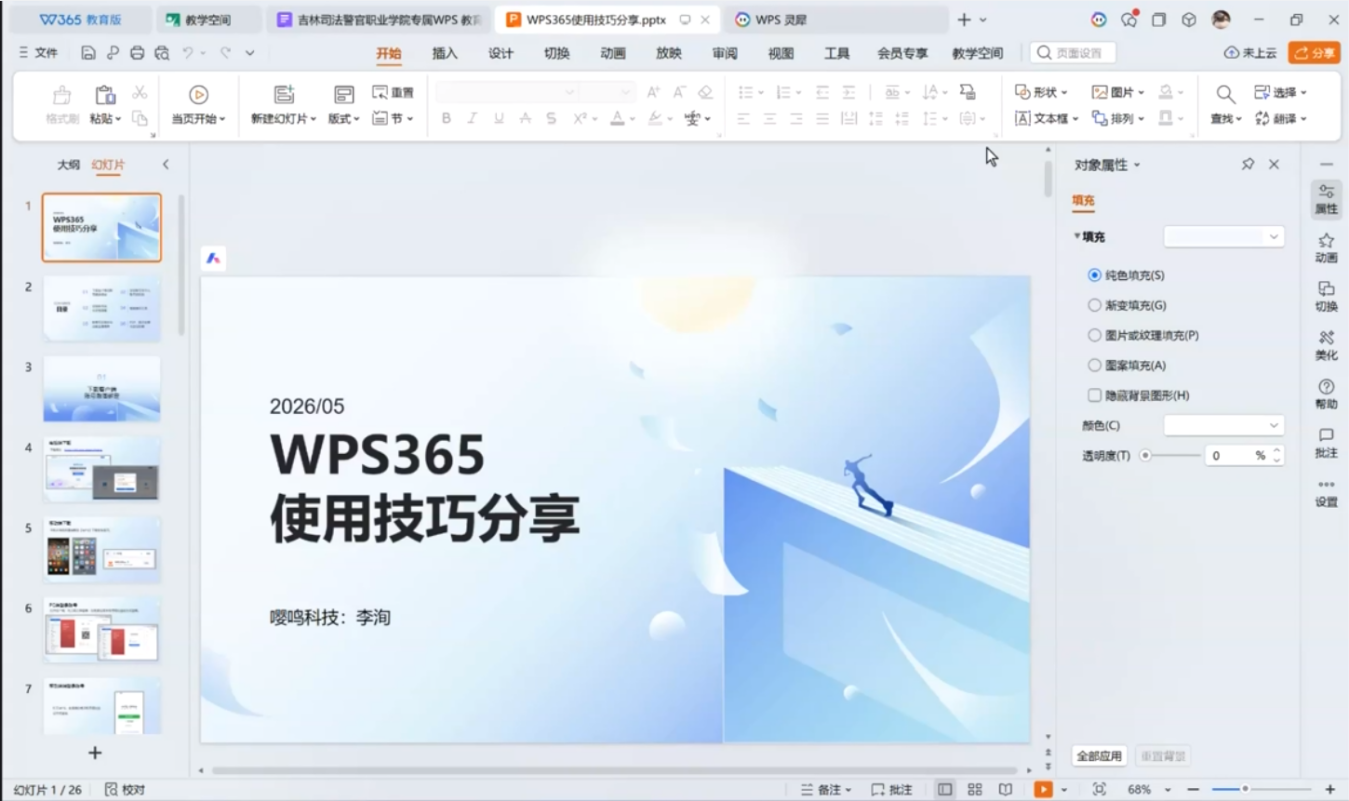
Task: Click zoom out minus button
Action: tap(1193, 789)
